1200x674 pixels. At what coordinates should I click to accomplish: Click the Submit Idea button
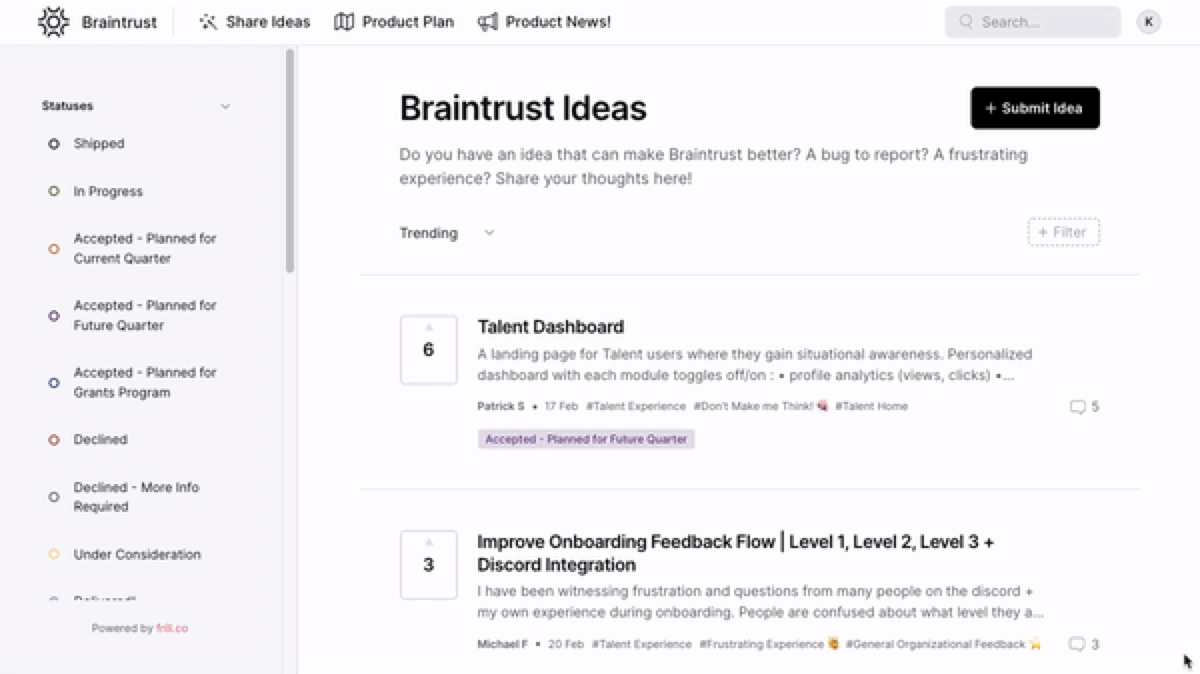1035,108
